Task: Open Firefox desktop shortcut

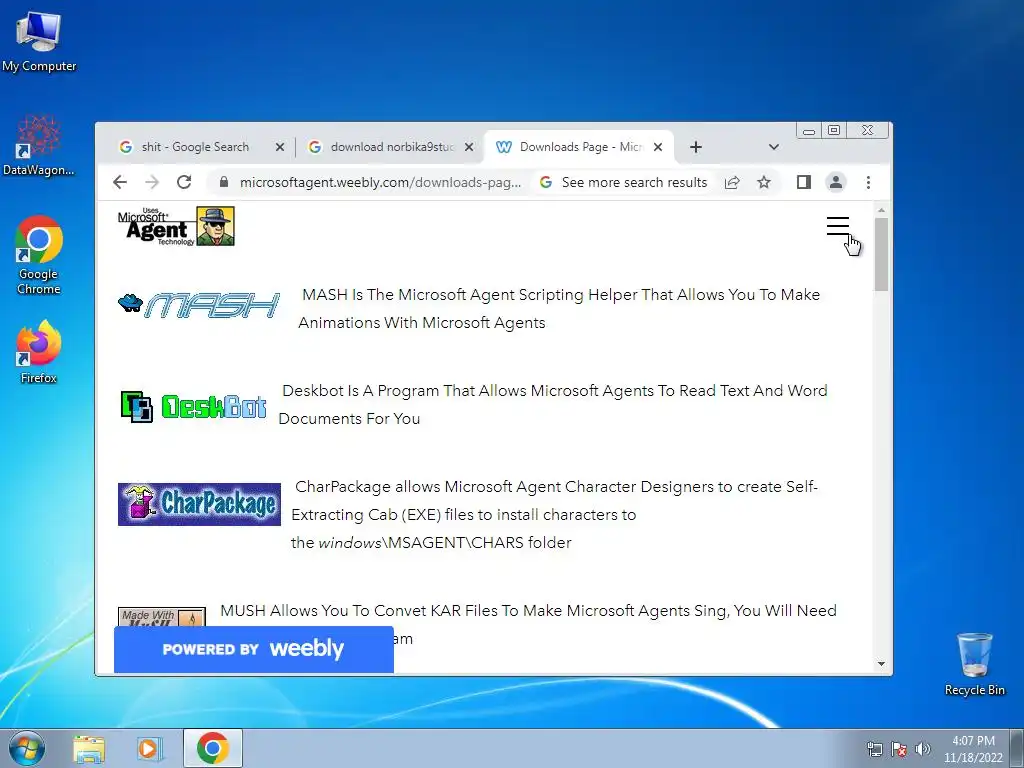Action: (x=39, y=351)
